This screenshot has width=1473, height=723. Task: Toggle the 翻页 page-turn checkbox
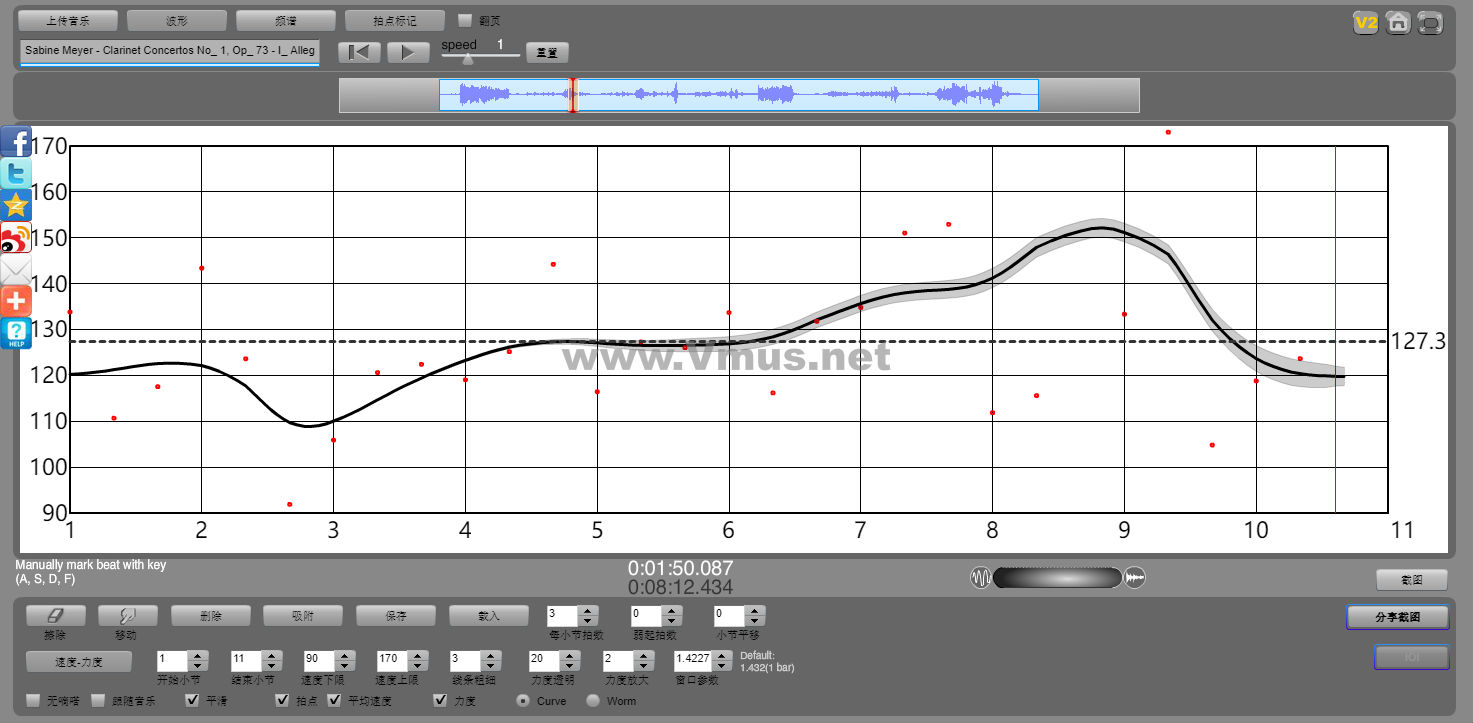pyautogui.click(x=465, y=20)
